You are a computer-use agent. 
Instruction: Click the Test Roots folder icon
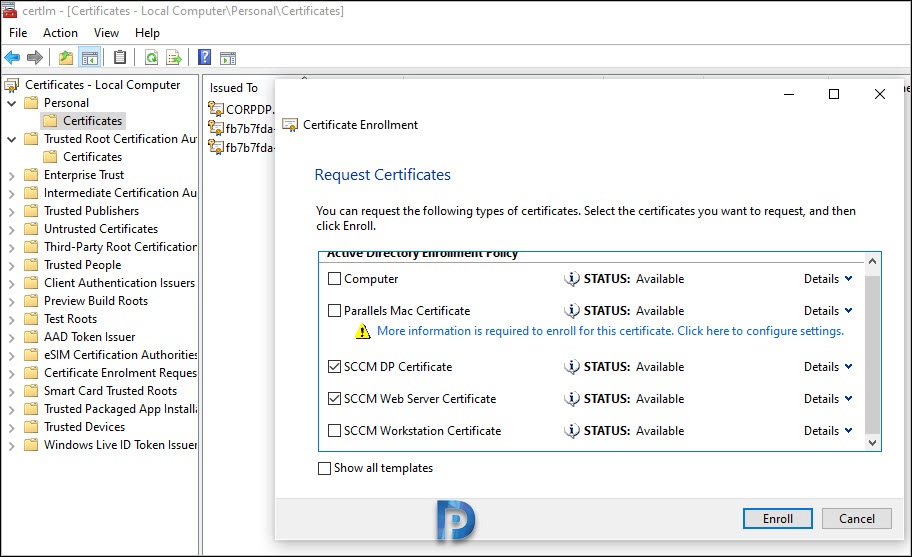[31, 319]
